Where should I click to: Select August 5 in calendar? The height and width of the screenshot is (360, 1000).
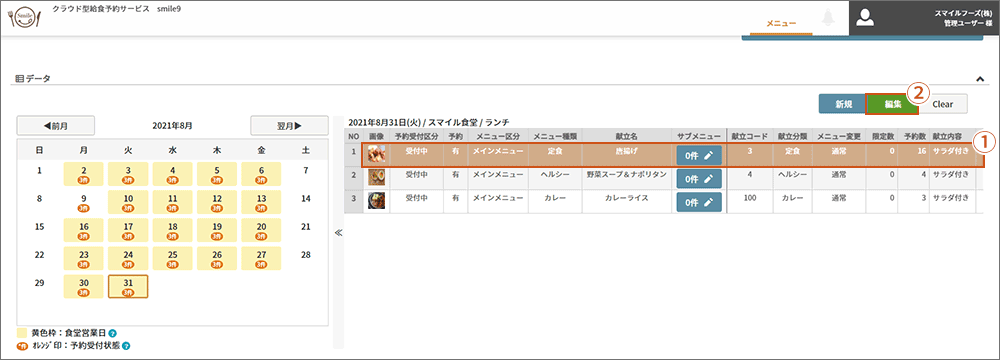tap(217, 174)
